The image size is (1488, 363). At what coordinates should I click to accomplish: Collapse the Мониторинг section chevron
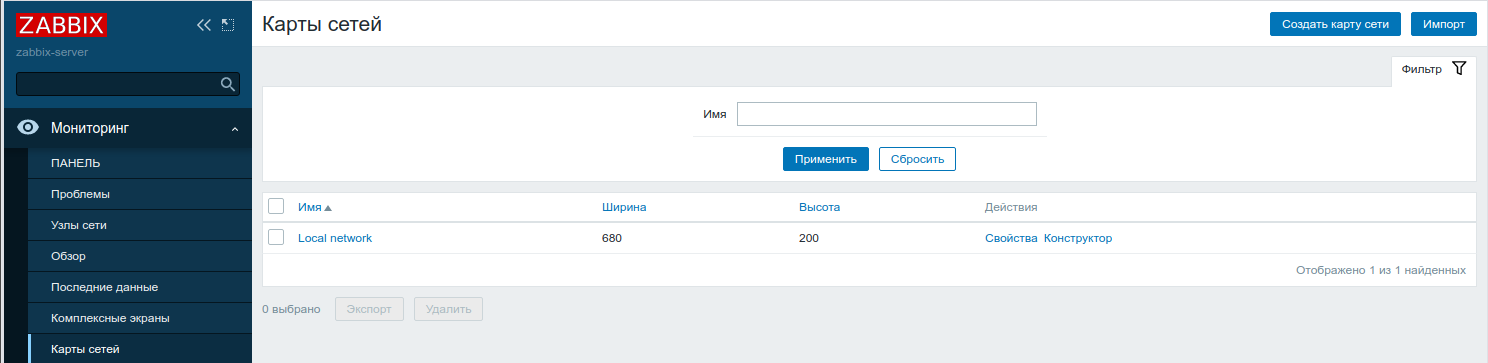235,128
